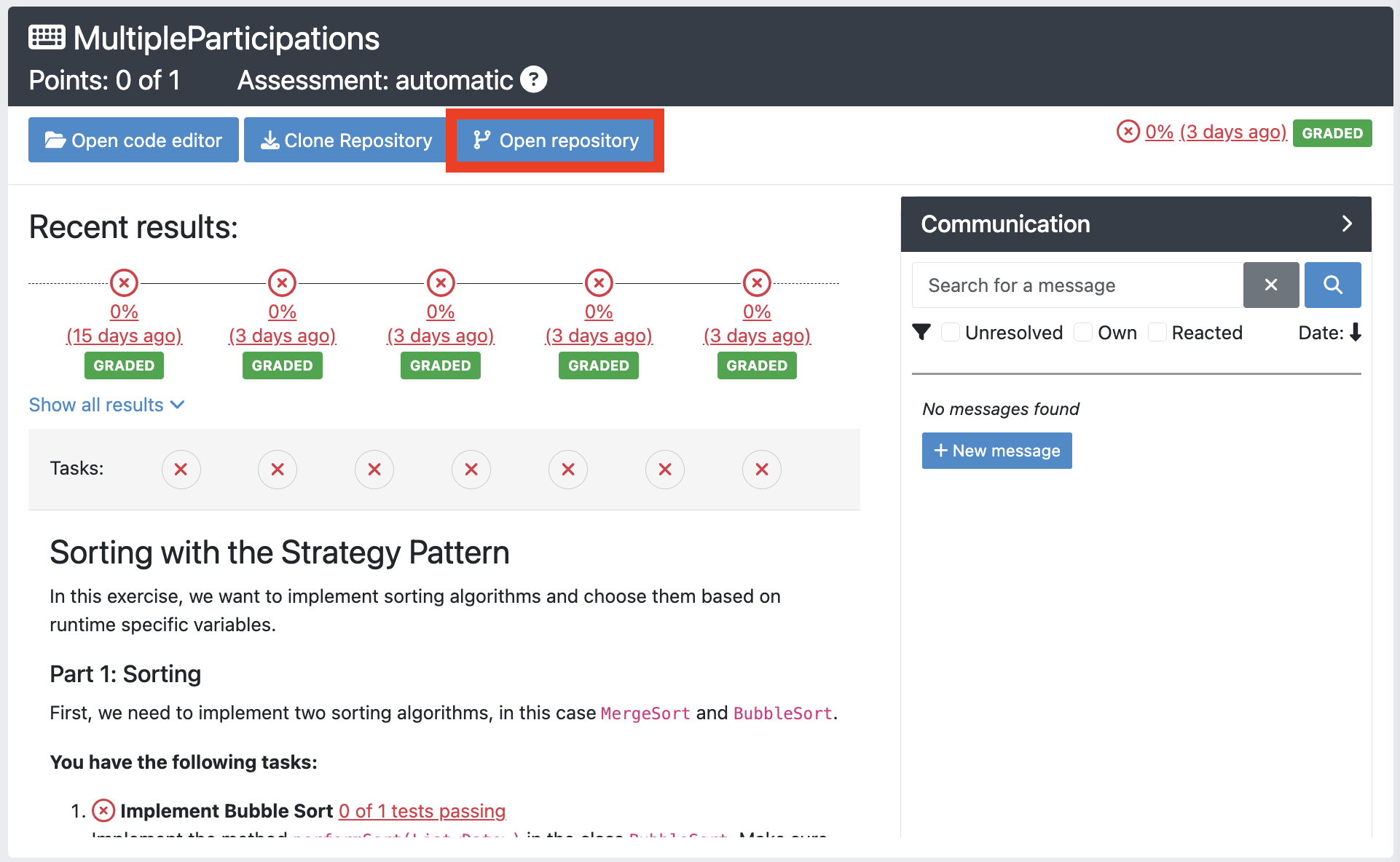Click the search magnifier icon button
1400x862 pixels.
[1332, 285]
